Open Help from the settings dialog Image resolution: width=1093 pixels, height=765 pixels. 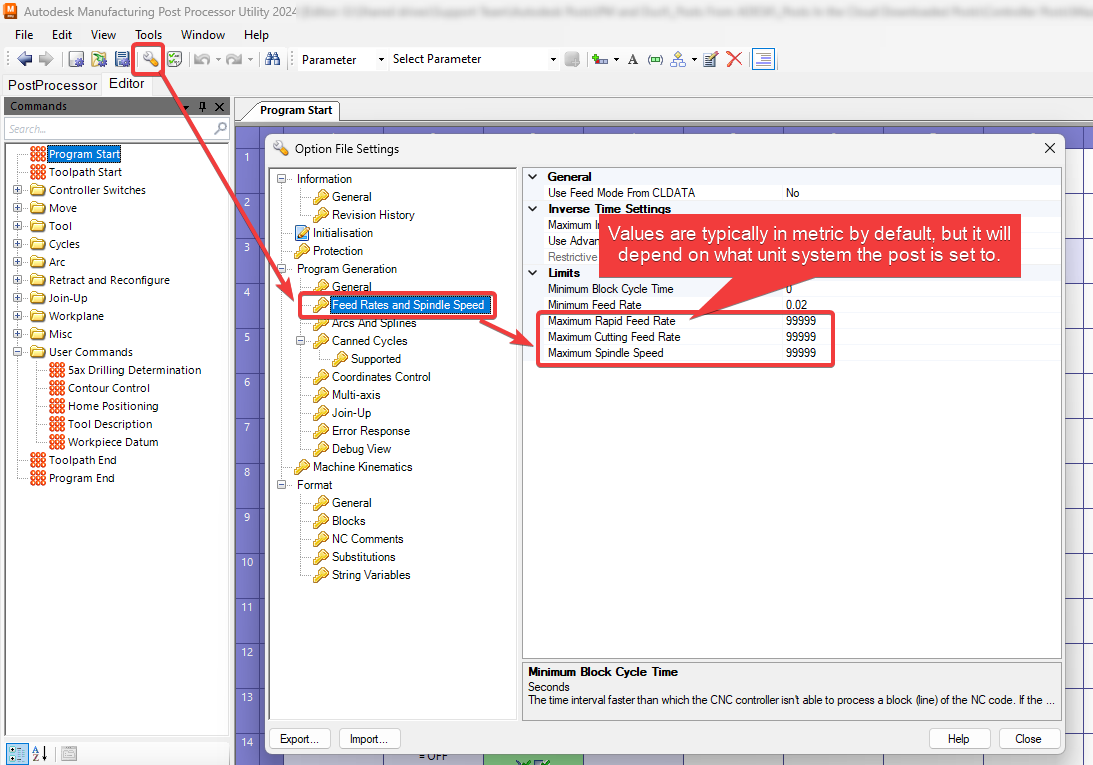[x=959, y=738]
